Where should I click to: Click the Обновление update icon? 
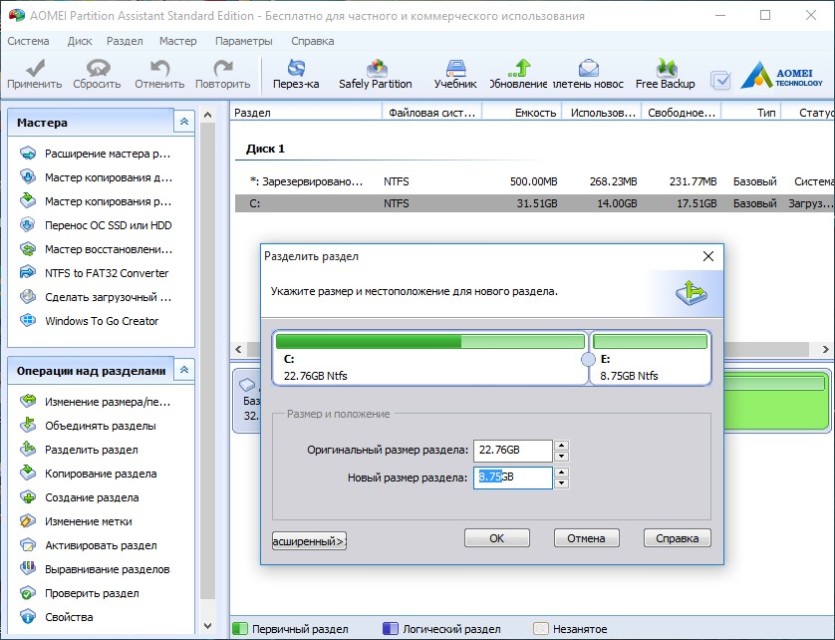518,74
